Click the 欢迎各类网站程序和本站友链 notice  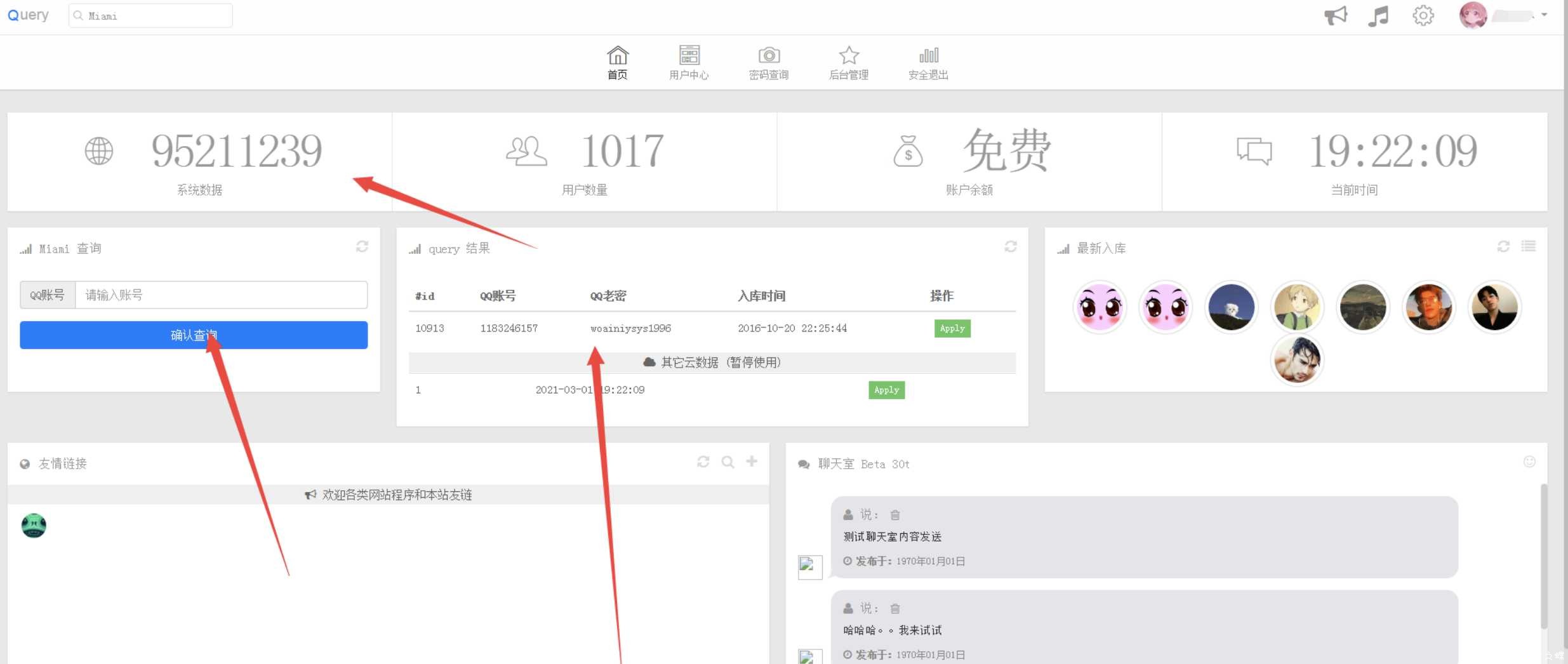(x=389, y=495)
